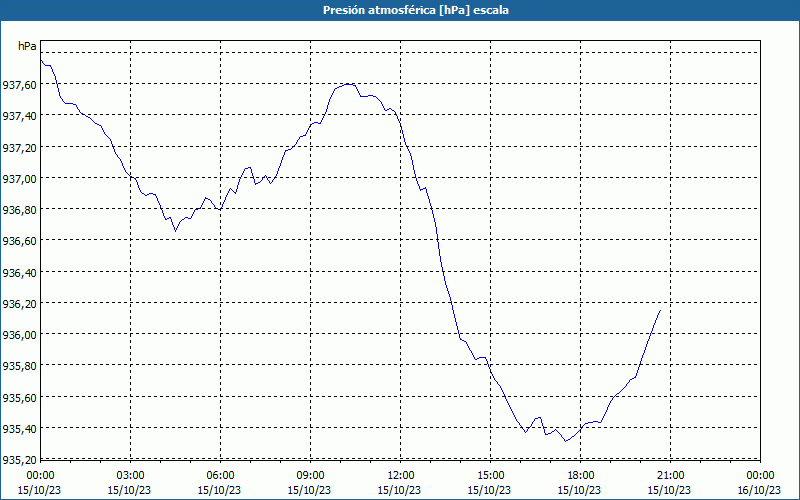Click the chart title 'Presión atmosférica [hPa] escala'
Screen dimensions: 800x500
pos(416,10)
